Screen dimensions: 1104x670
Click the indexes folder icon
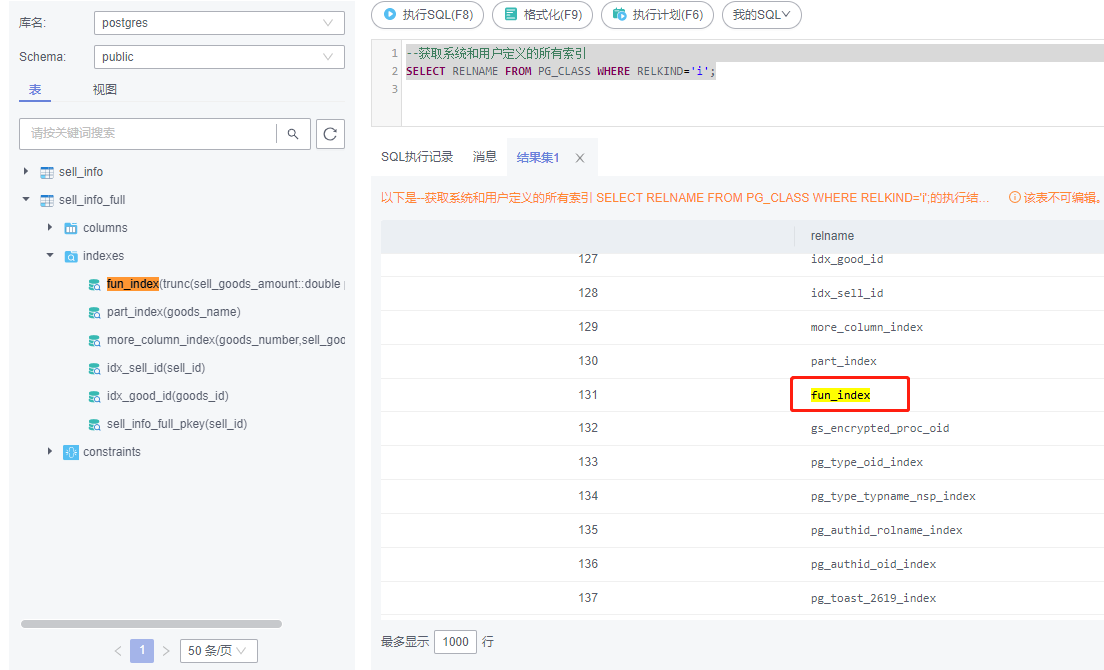tap(71, 256)
